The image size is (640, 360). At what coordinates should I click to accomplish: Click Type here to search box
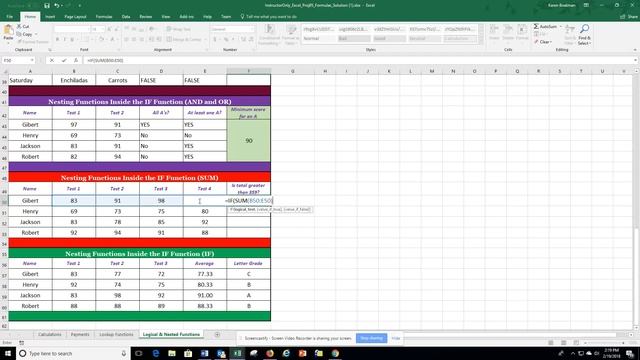pyautogui.click(x=73, y=353)
